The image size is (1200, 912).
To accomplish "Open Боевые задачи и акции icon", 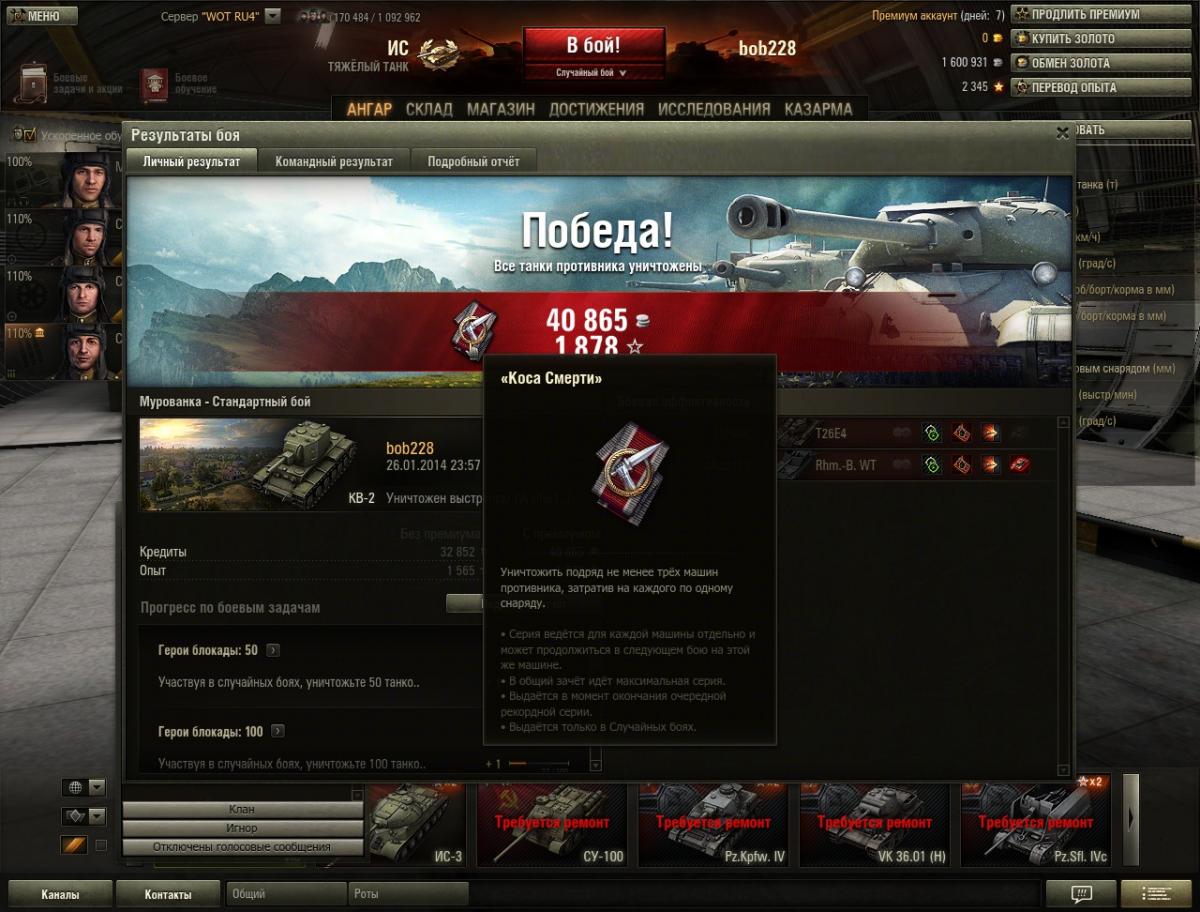I will click(32, 84).
